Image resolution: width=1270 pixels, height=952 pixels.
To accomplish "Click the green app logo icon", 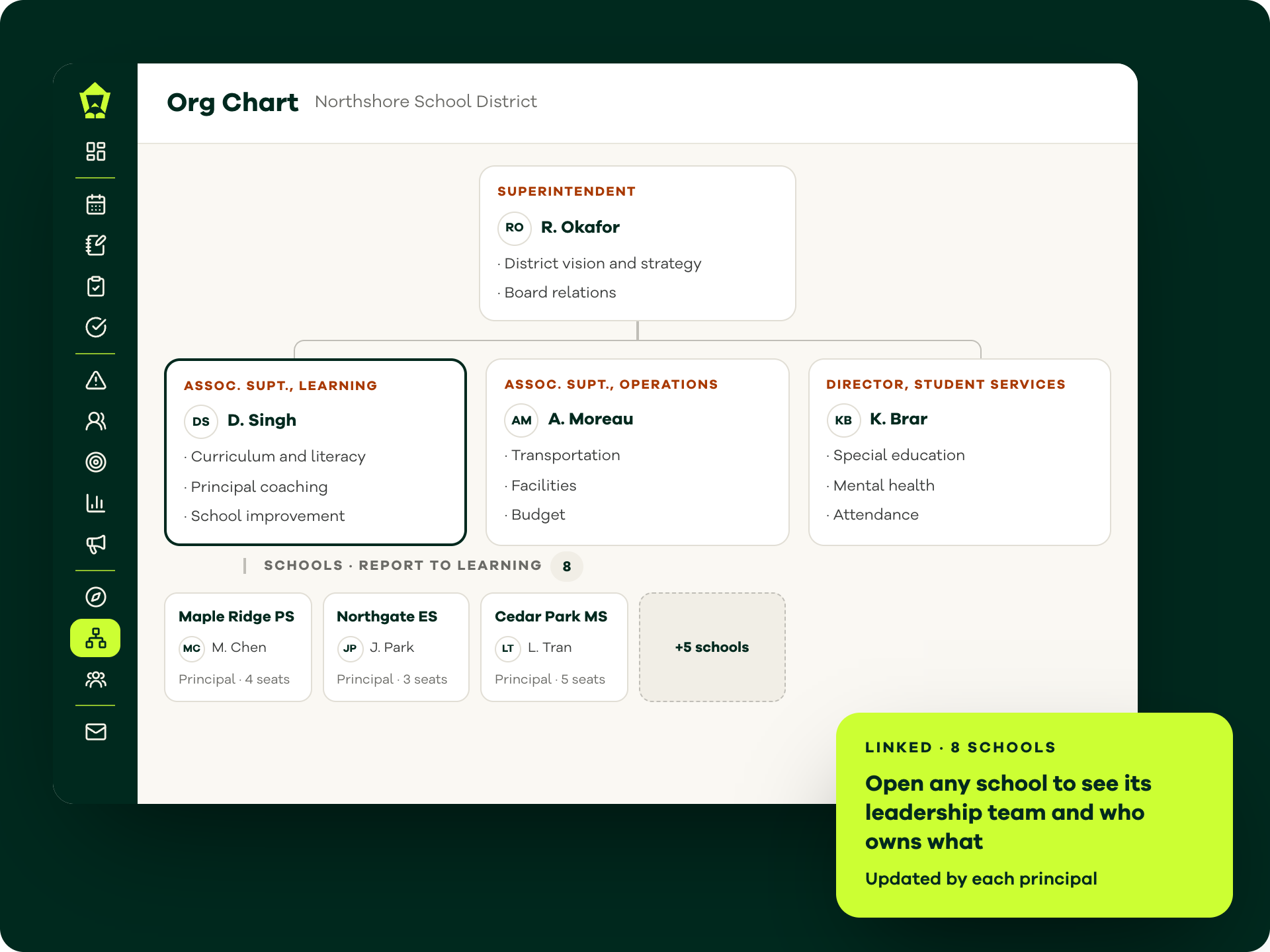I will tap(95, 100).
